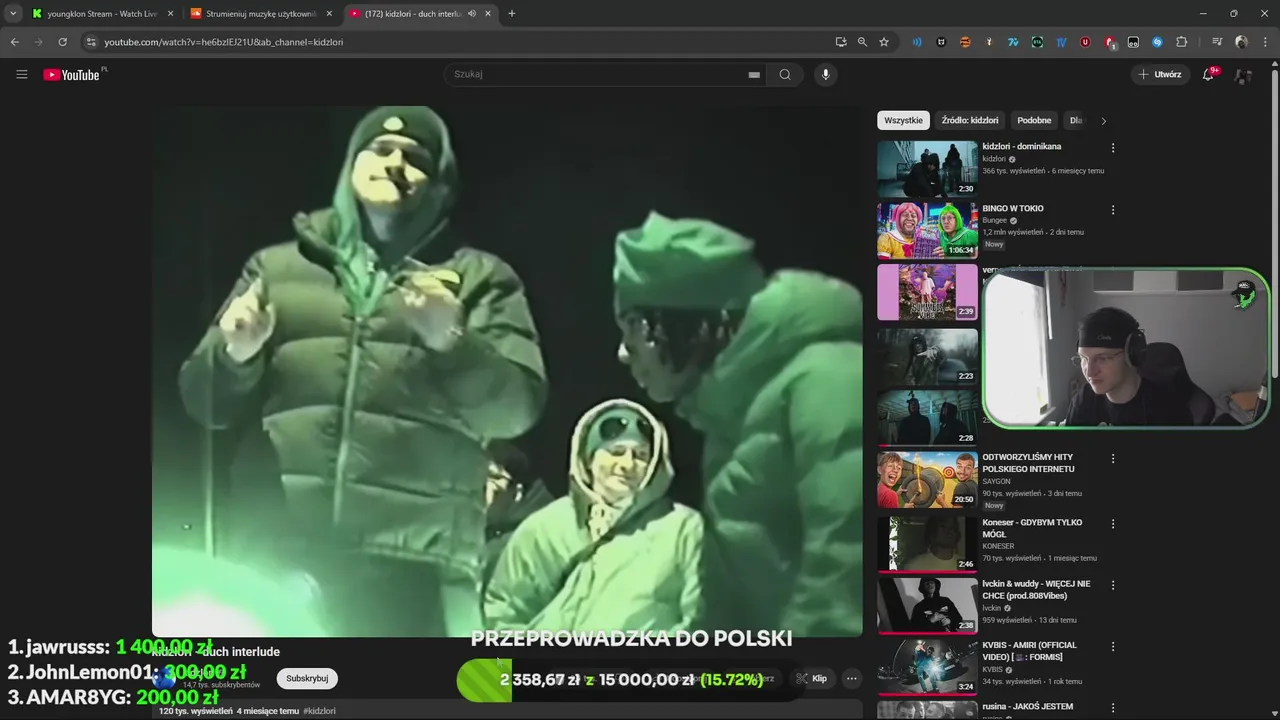Screen dimensions: 1280x720
Task: Open options for BINGO W TOKIO video
Action: coord(1113,210)
